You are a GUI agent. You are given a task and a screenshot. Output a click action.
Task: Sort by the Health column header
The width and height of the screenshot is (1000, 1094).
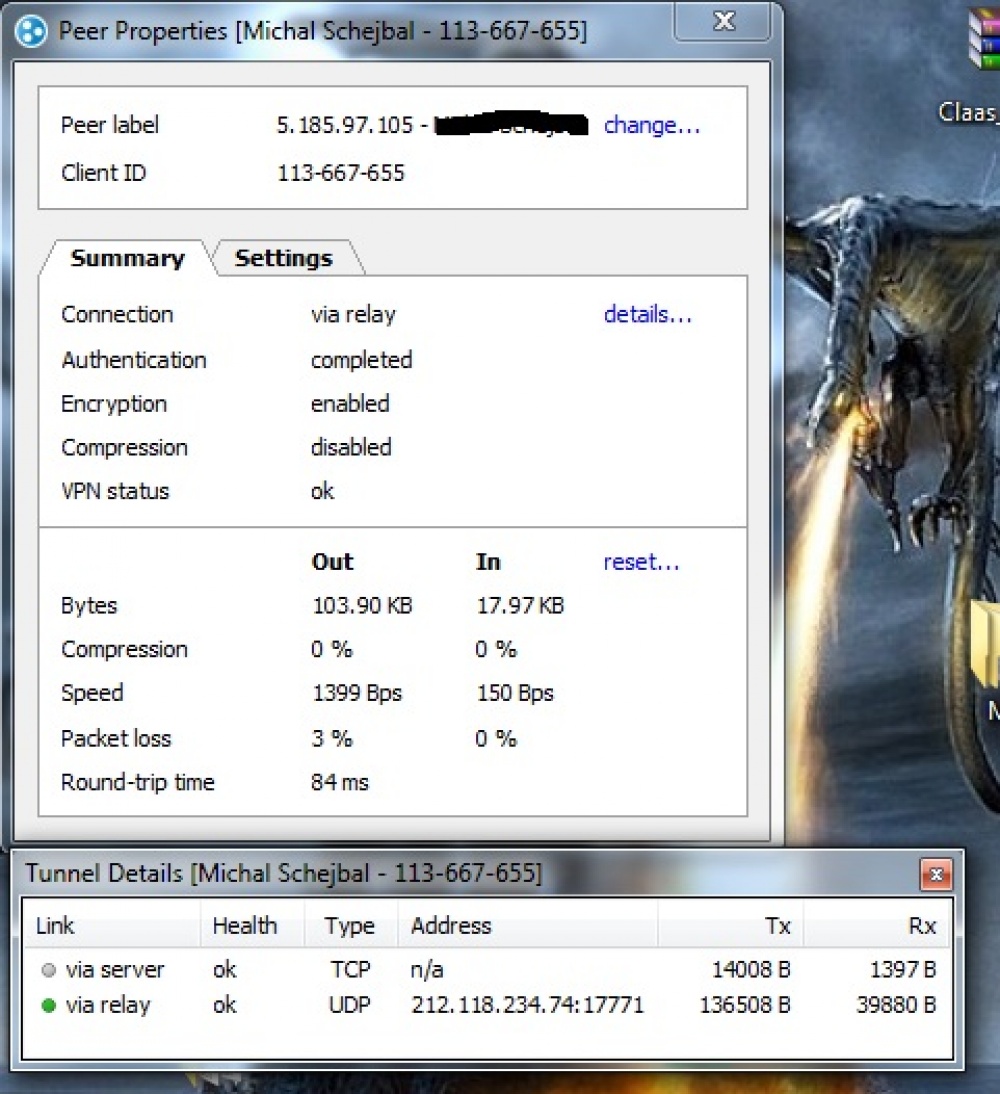click(x=253, y=926)
